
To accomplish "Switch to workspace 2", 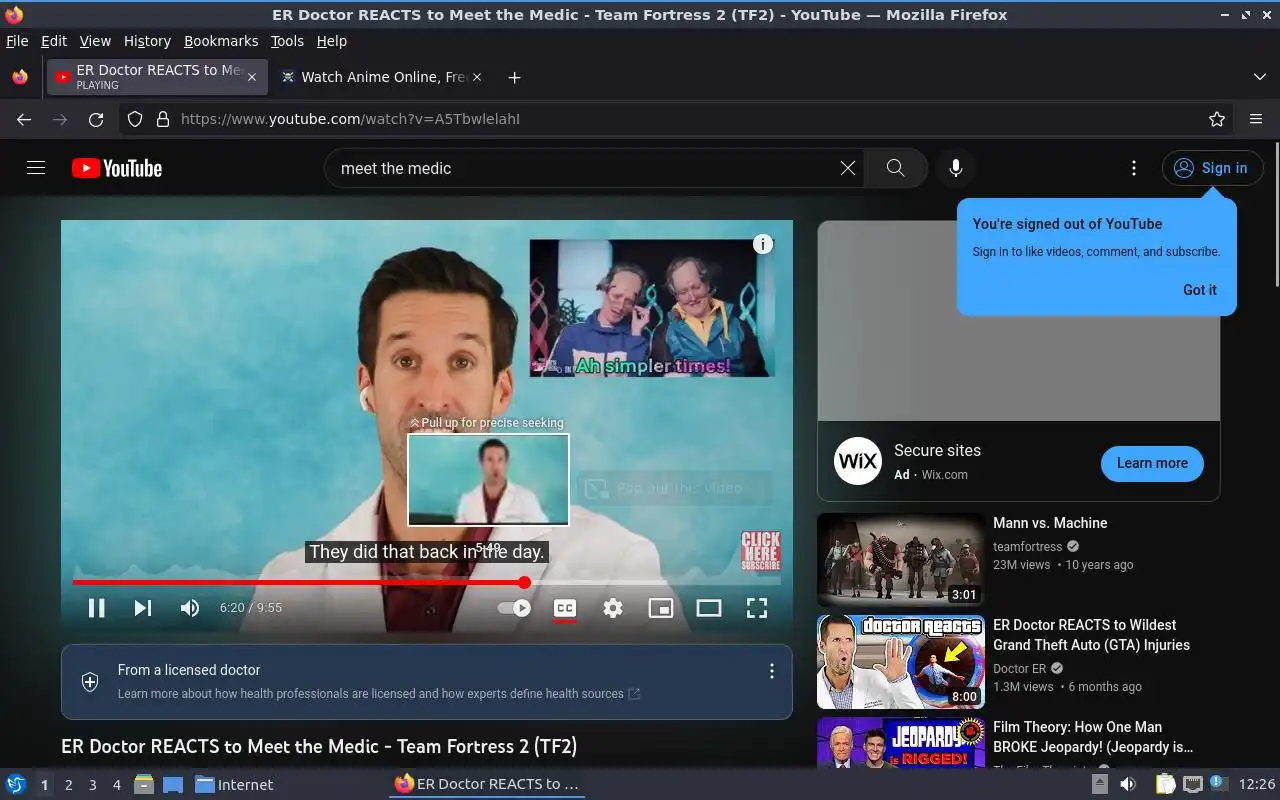I will tap(69, 785).
